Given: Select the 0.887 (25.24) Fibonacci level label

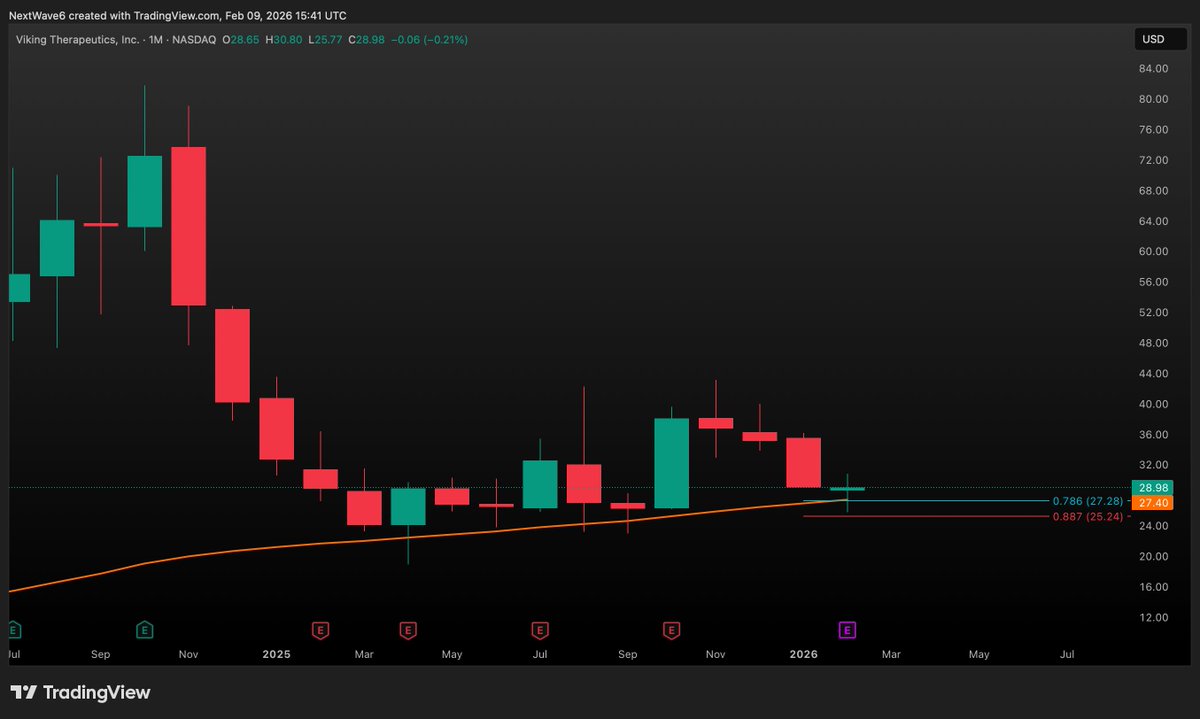Looking at the screenshot, I should tap(1089, 517).
